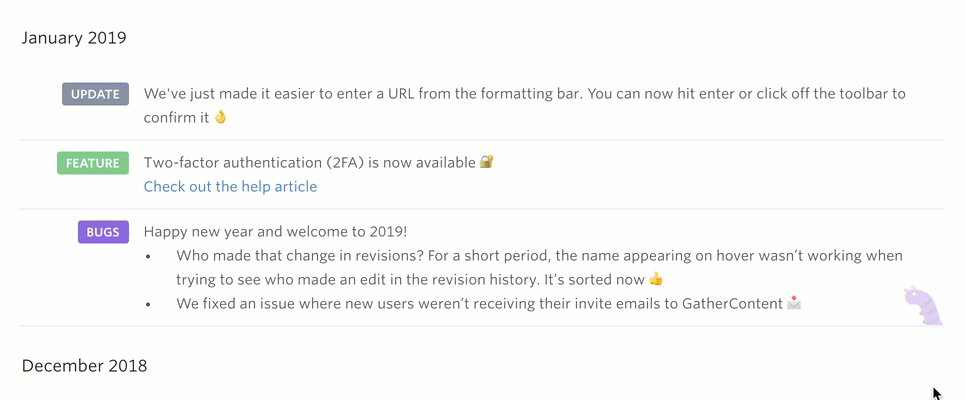966x400 pixels.
Task: Click the 'trying to see who made an edit' line
Action: pyautogui.click(x=410, y=279)
